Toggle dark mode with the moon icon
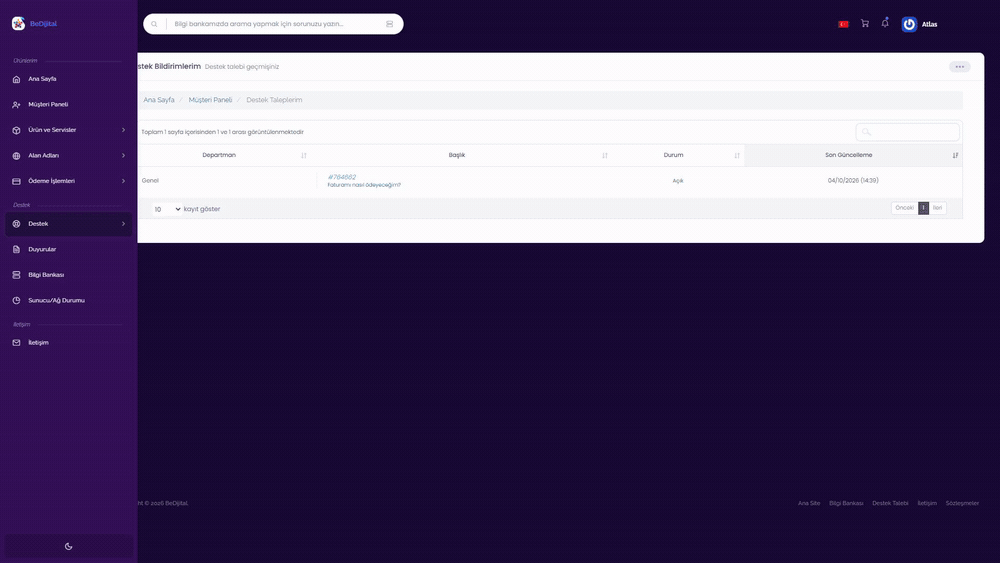Screen dimensions: 1000x563 click(69, 546)
